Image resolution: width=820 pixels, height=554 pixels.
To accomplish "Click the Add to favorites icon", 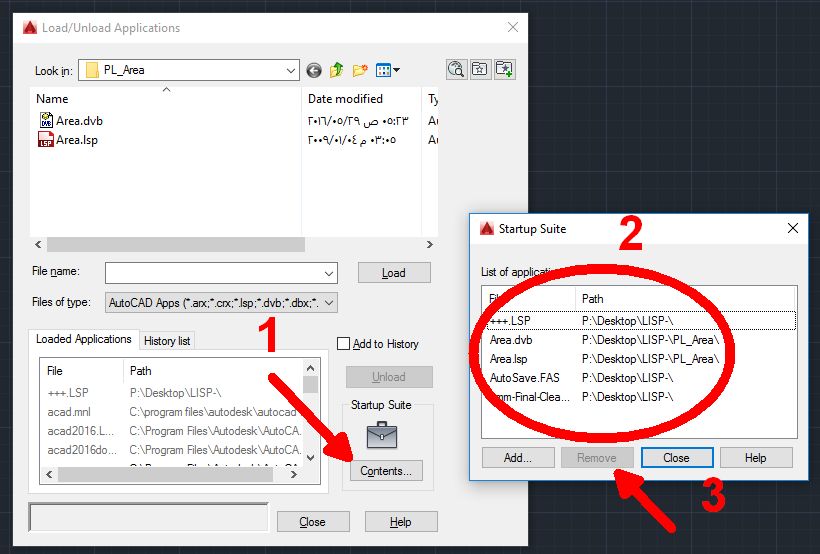I will pos(505,69).
